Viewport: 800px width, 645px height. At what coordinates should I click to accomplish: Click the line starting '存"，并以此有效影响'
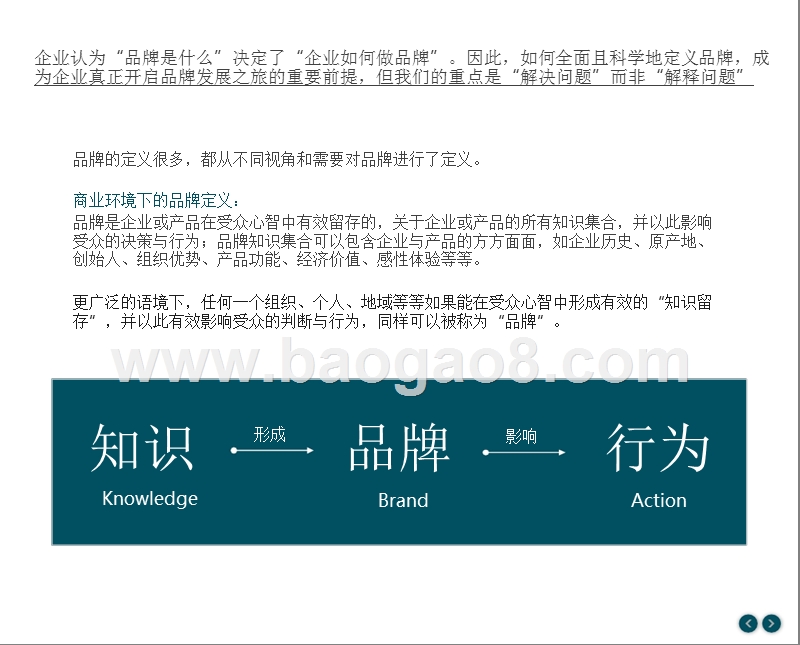coord(317,321)
